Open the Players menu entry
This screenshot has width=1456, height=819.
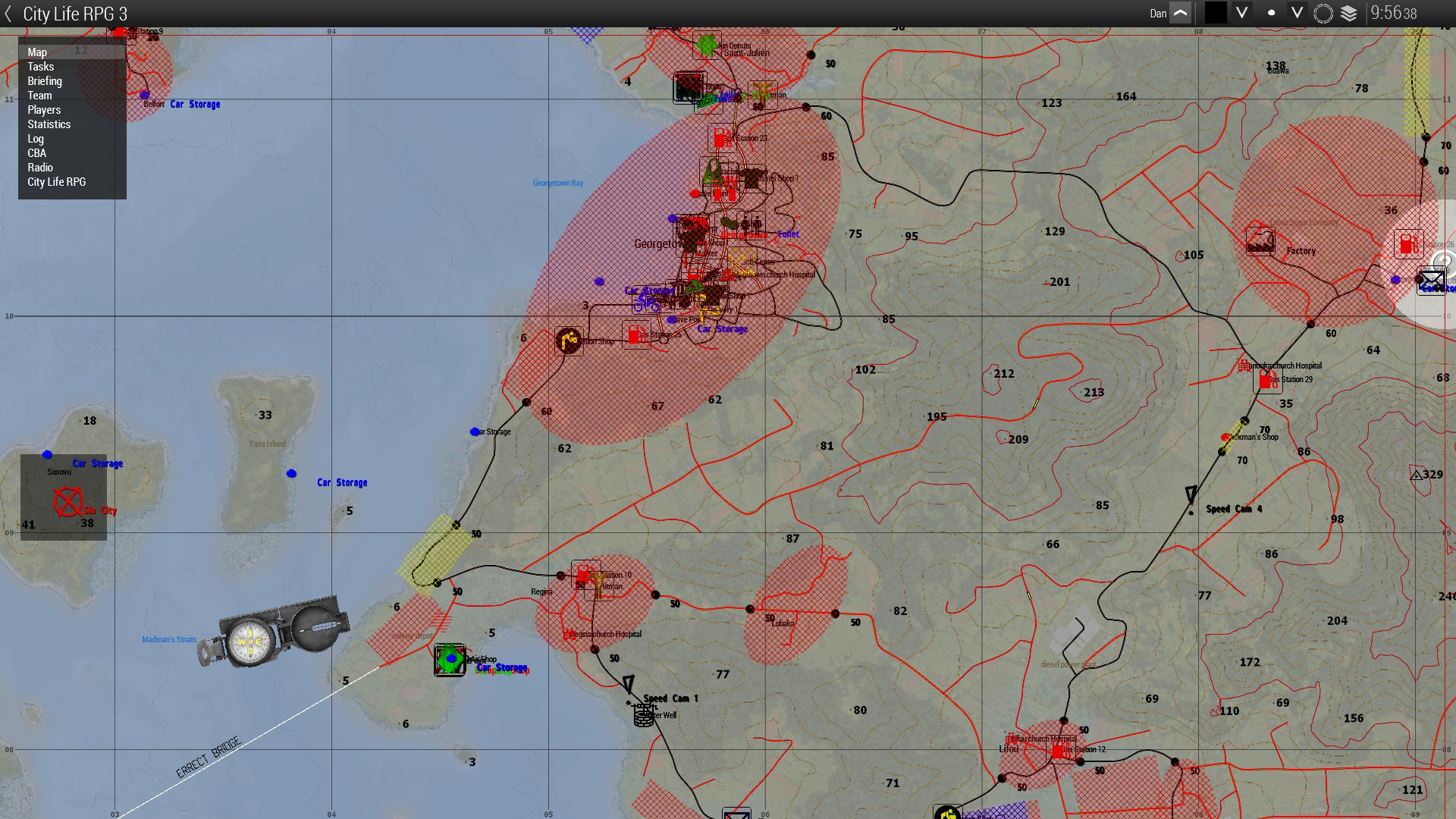pos(72,110)
